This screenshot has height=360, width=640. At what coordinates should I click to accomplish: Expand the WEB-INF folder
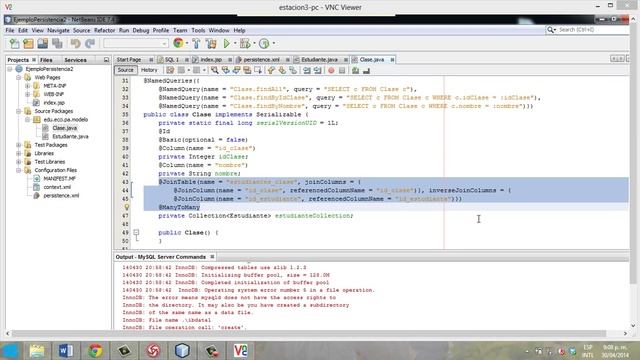[x=27, y=94]
